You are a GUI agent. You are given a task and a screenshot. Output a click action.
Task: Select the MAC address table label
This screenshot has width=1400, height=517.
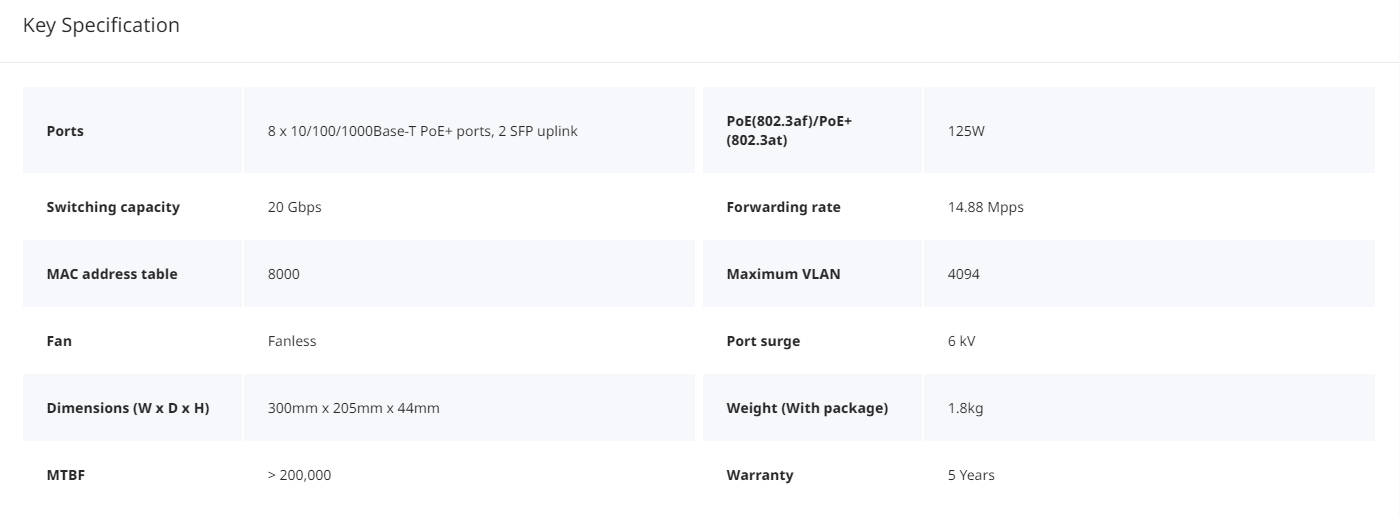click(112, 274)
